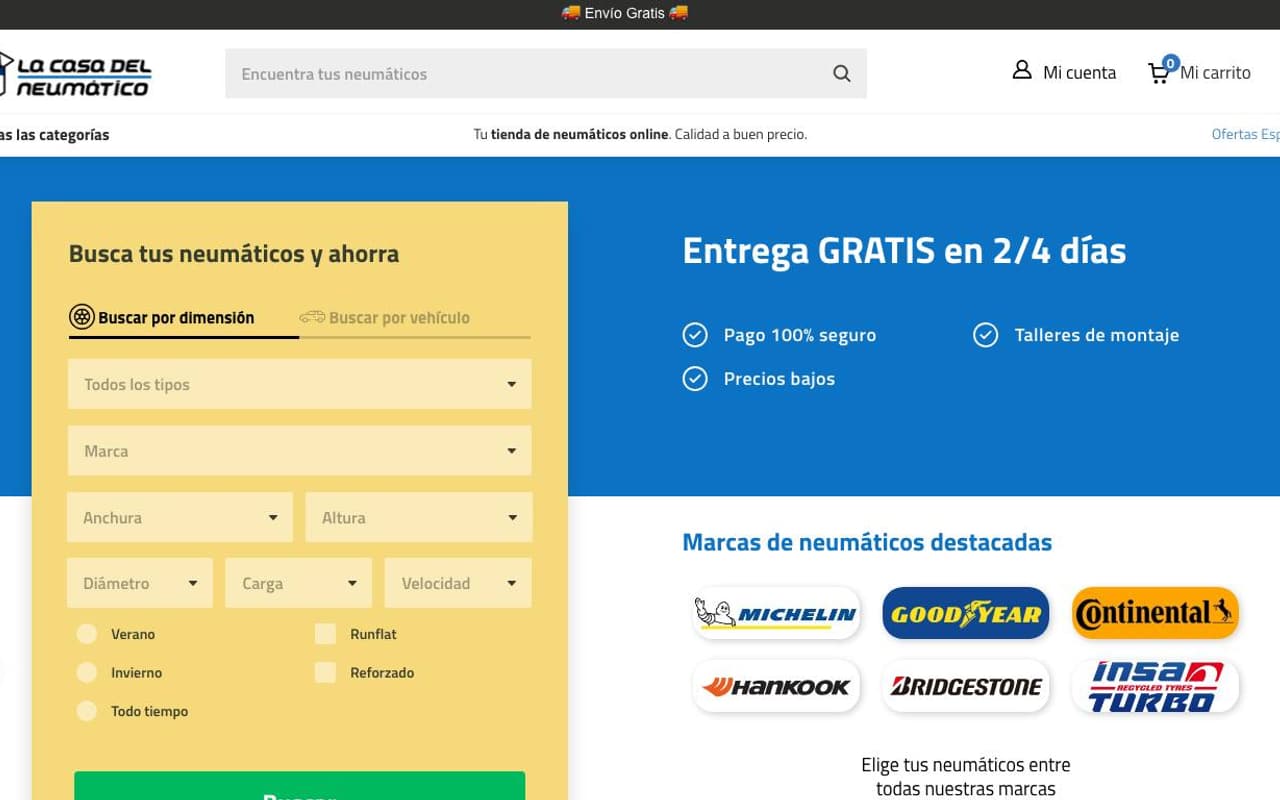Expand the Anchura dropdown

click(180, 517)
